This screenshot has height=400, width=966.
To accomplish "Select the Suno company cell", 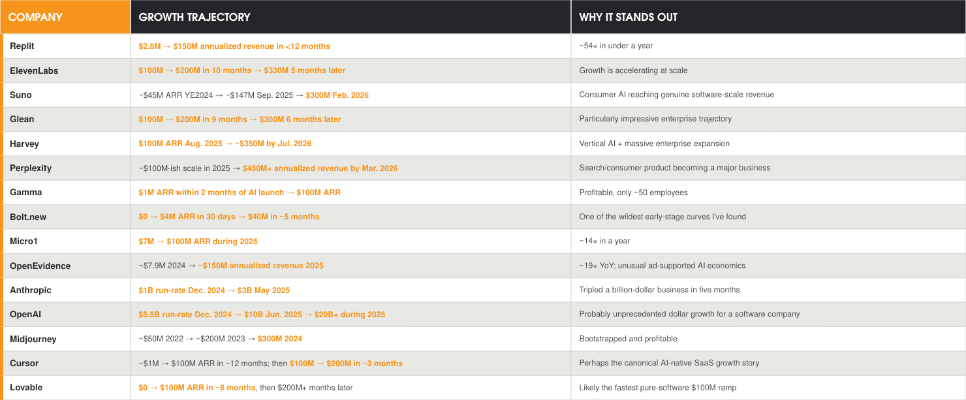I will coord(65,95).
